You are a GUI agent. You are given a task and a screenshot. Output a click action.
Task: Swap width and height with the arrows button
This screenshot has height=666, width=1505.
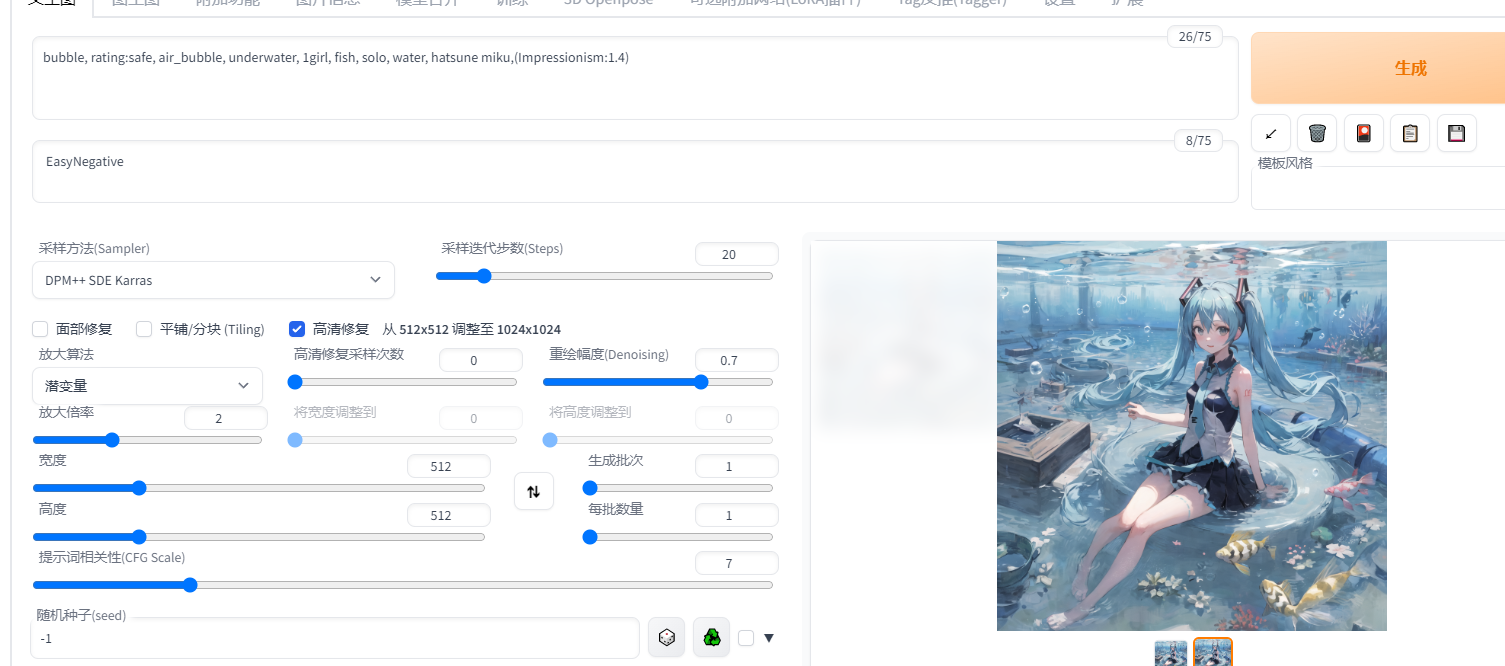(534, 491)
